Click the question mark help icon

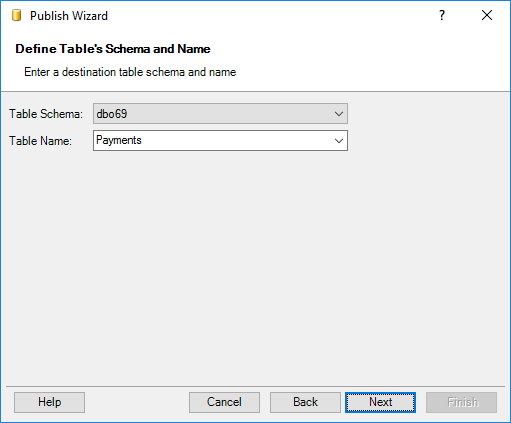click(x=442, y=15)
